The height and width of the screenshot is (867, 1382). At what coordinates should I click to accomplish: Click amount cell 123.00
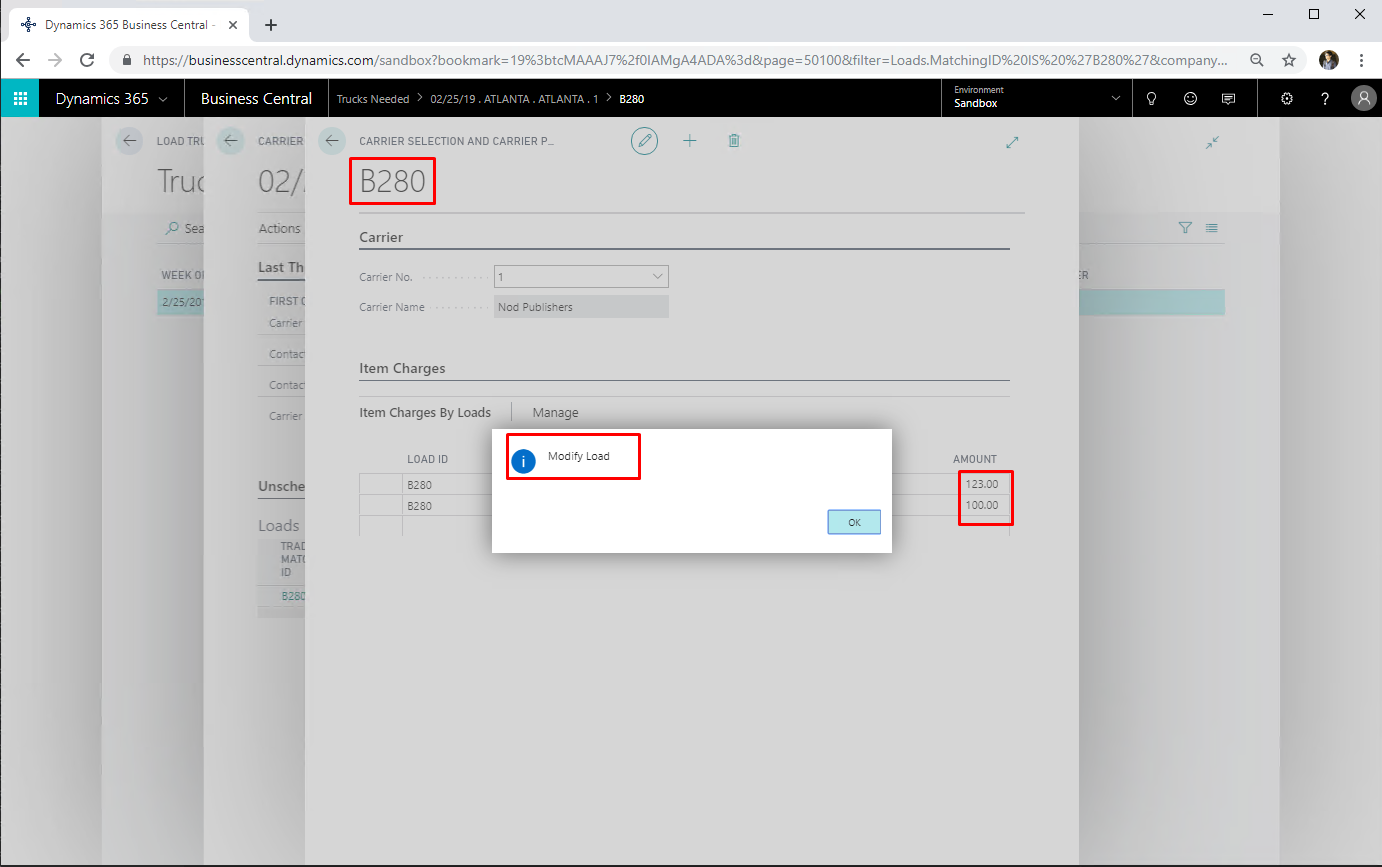coord(981,485)
